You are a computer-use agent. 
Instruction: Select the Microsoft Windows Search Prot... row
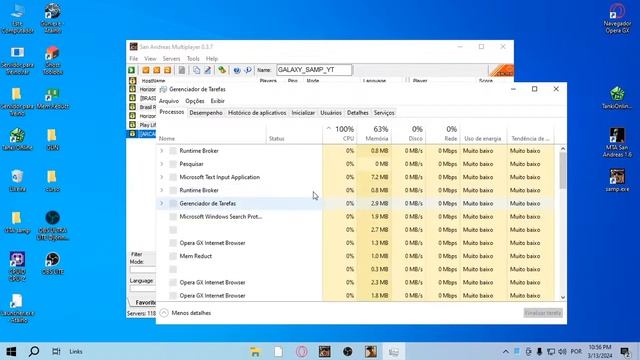tap(356, 217)
